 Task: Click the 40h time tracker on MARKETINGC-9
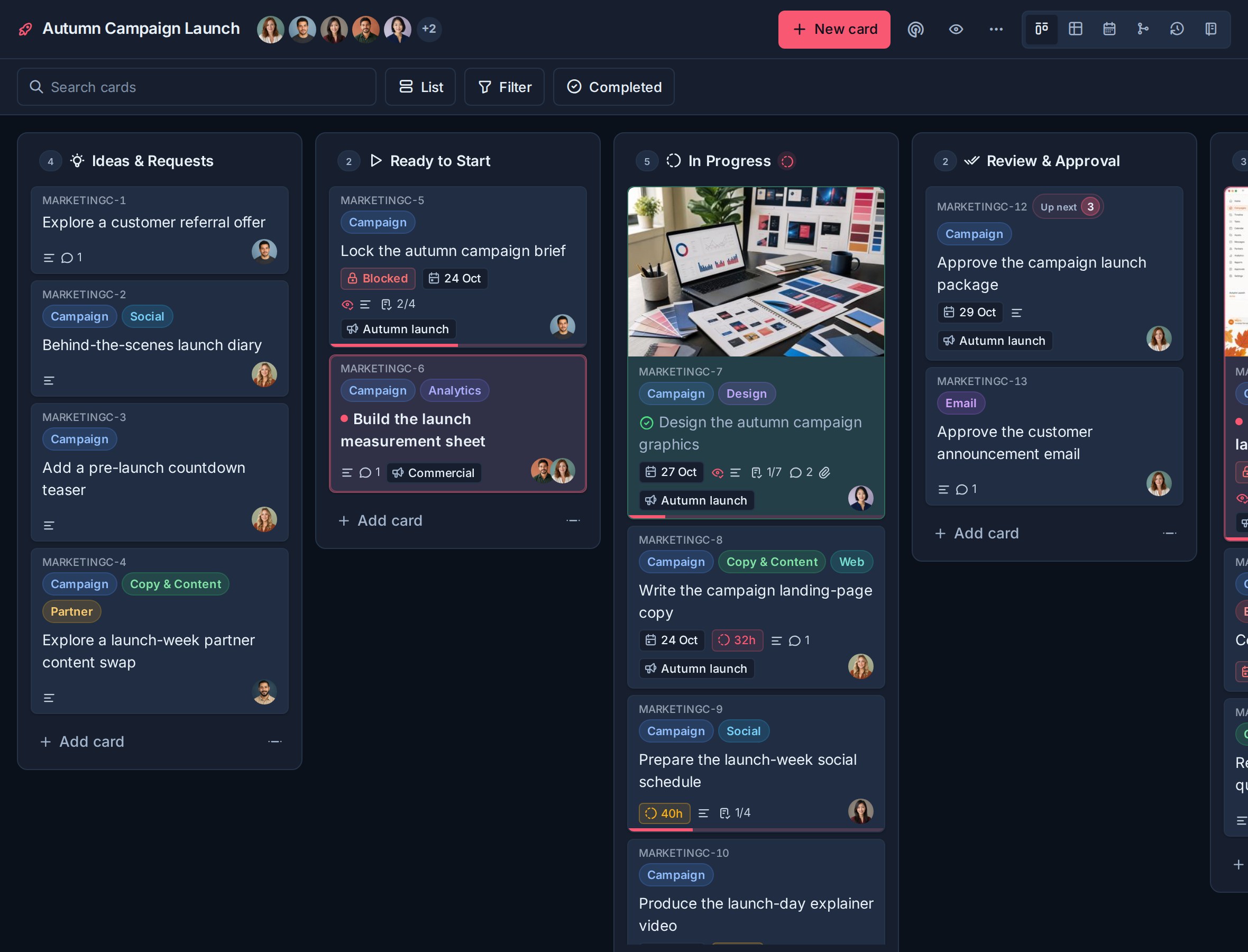[x=664, y=813]
